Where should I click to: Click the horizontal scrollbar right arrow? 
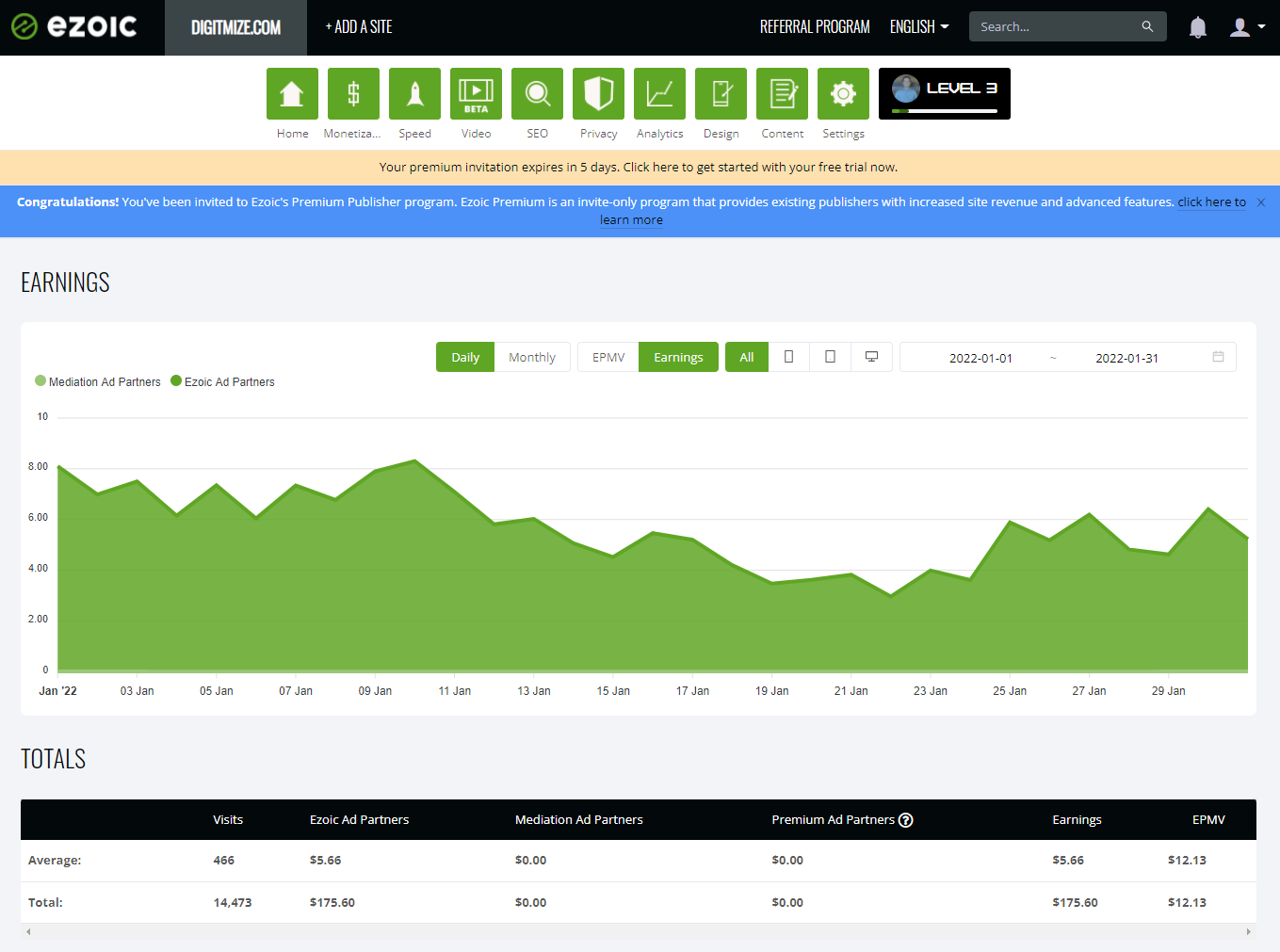[x=1249, y=931]
